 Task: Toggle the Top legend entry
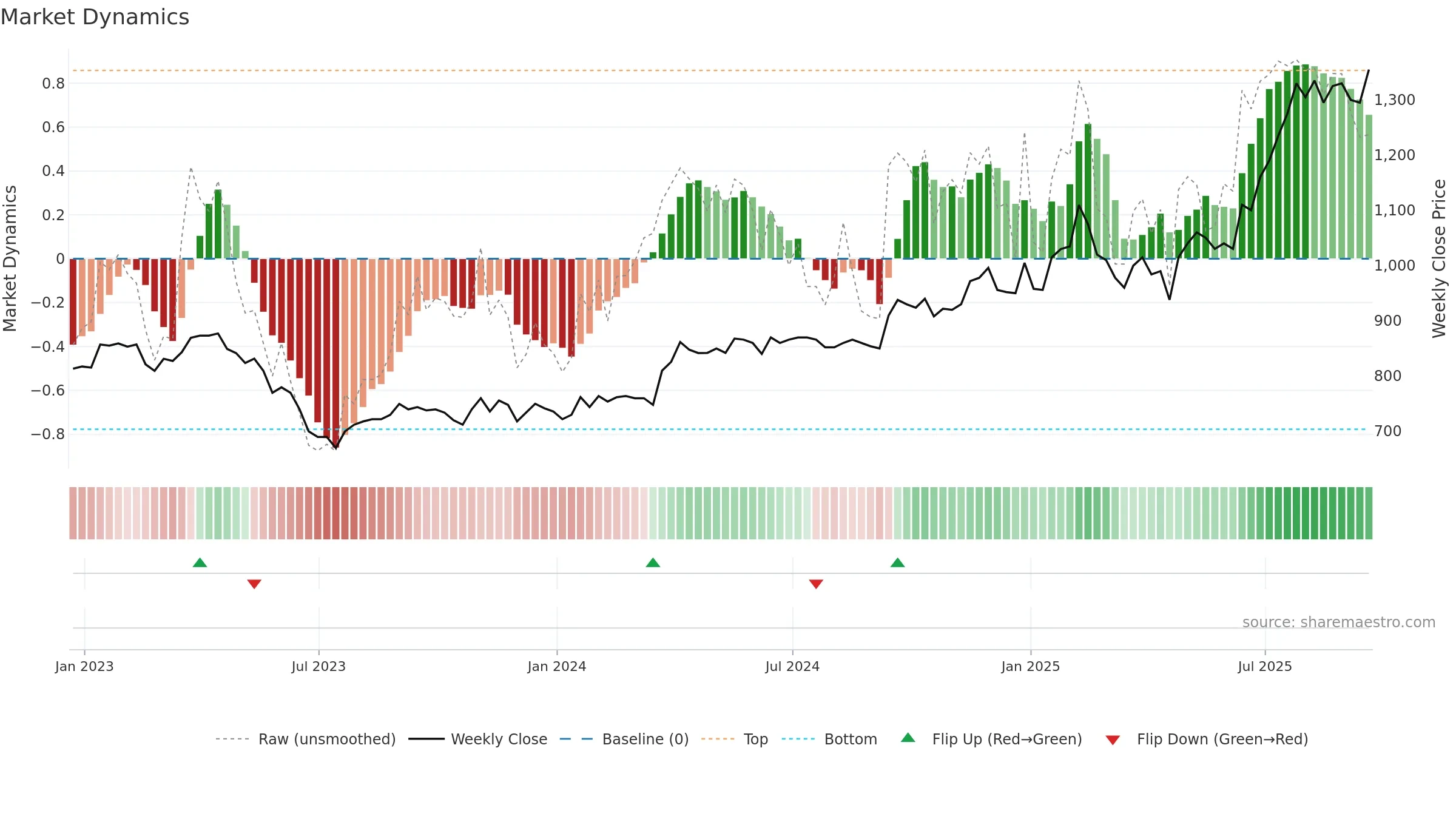coord(735,739)
